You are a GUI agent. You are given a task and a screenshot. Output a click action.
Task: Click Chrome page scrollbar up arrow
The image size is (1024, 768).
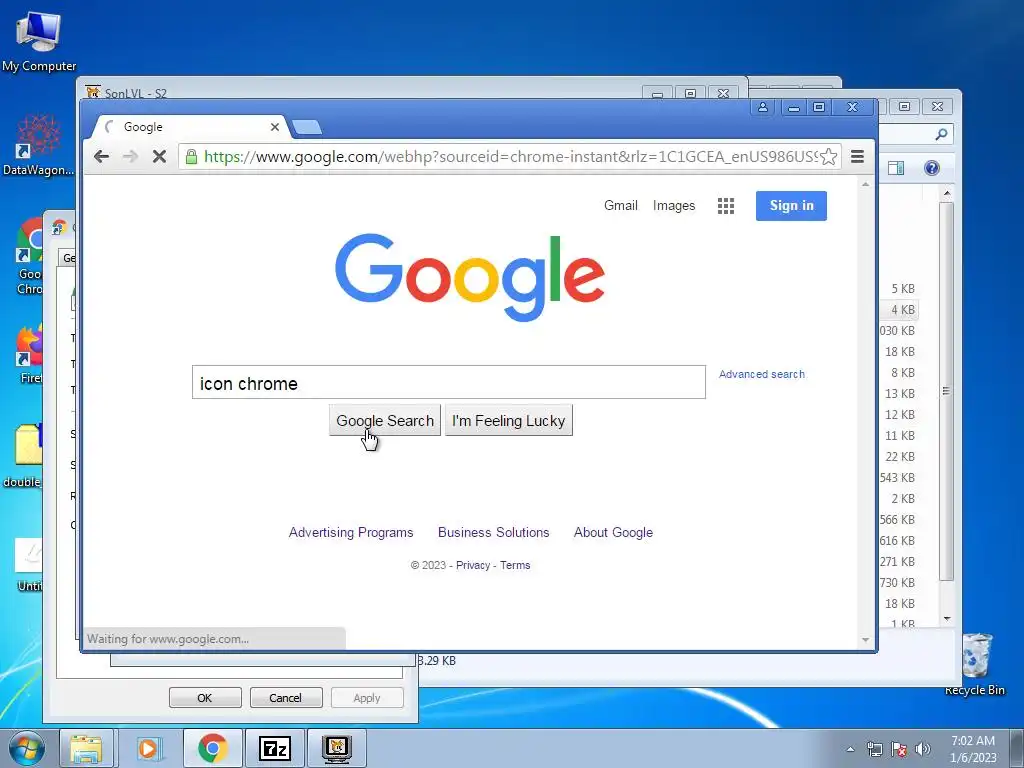[865, 185]
